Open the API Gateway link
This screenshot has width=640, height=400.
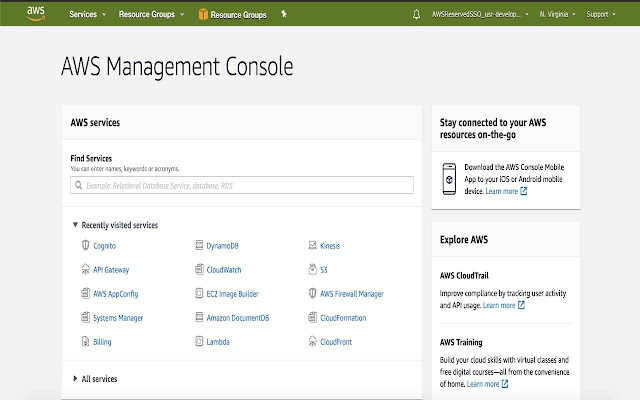pyautogui.click(x=111, y=270)
